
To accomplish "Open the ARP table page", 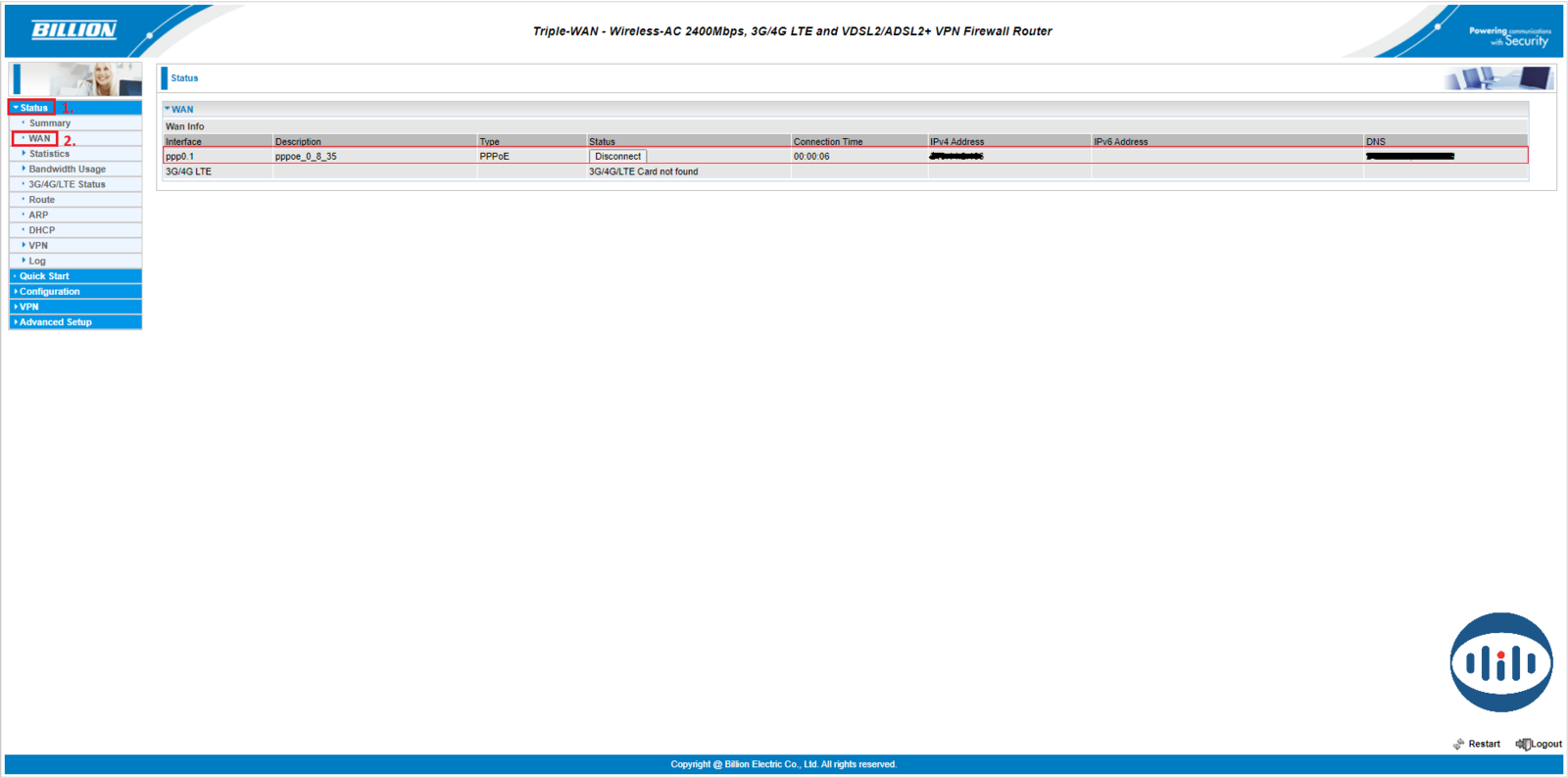I will pyautogui.click(x=38, y=215).
